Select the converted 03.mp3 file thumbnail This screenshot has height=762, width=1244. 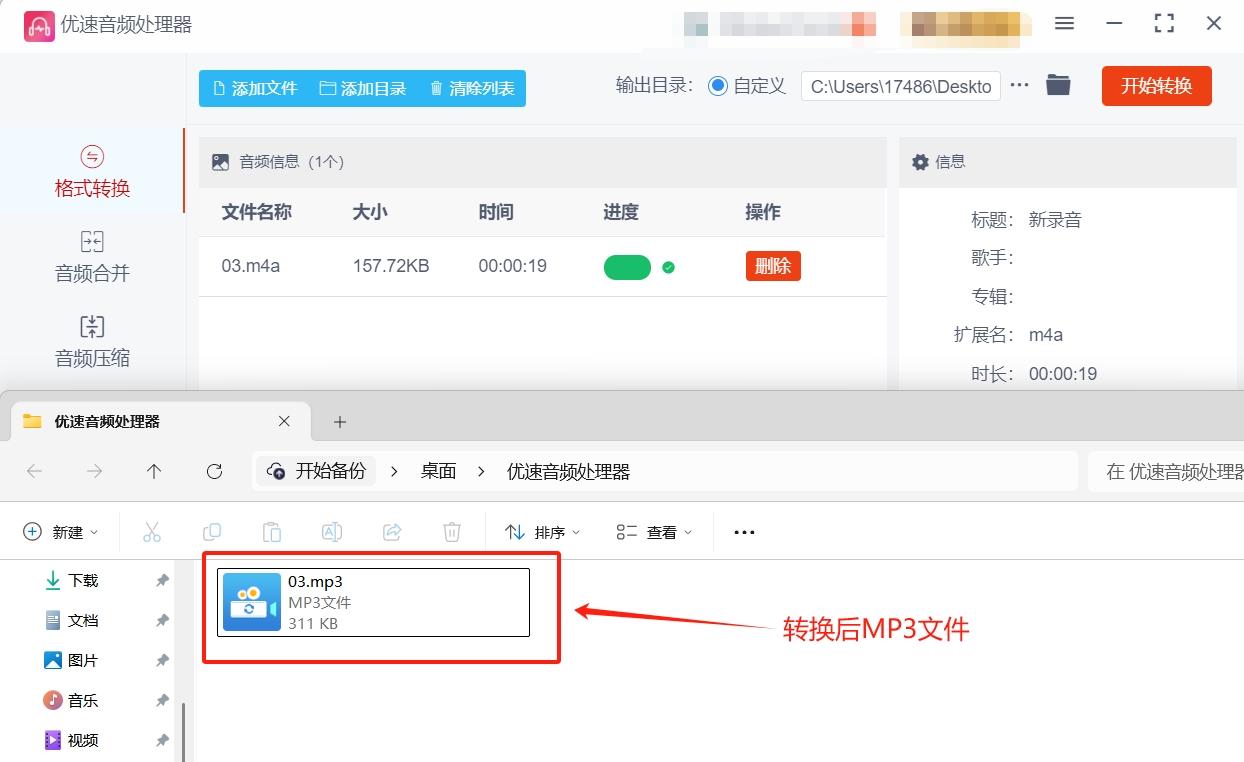[251, 602]
